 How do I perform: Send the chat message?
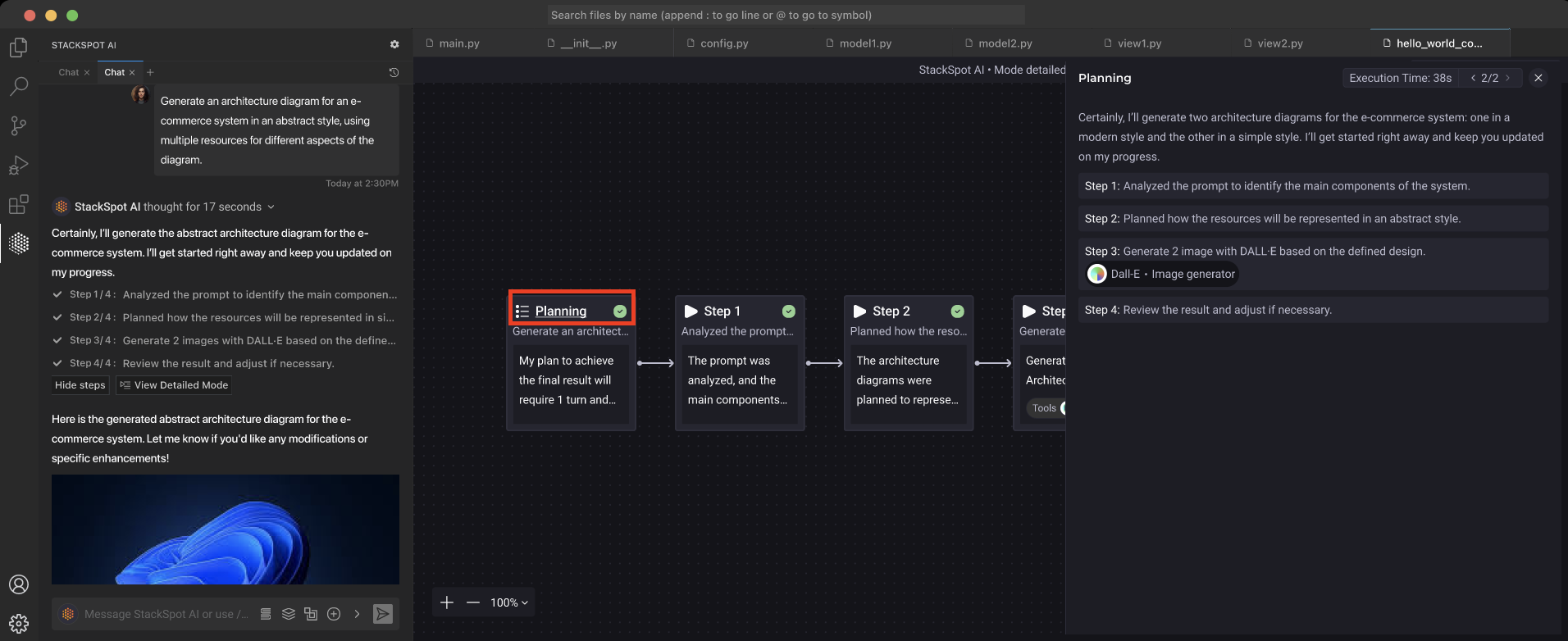tap(382, 614)
